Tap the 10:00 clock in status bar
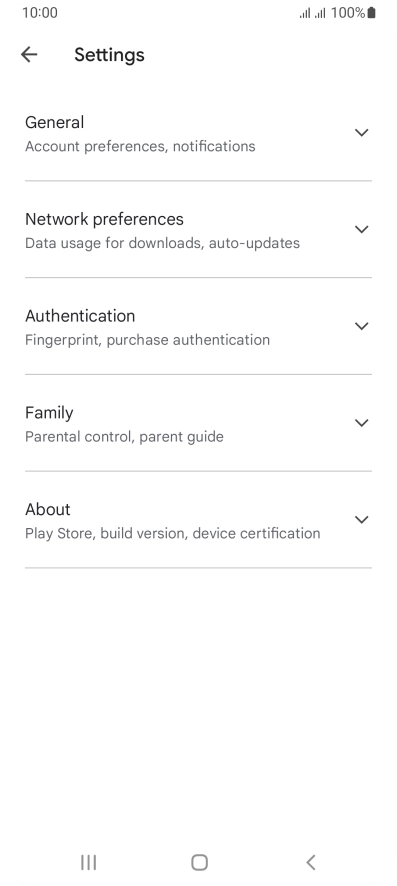Screen dimensions: 397x886 pyautogui.click(x=40, y=12)
